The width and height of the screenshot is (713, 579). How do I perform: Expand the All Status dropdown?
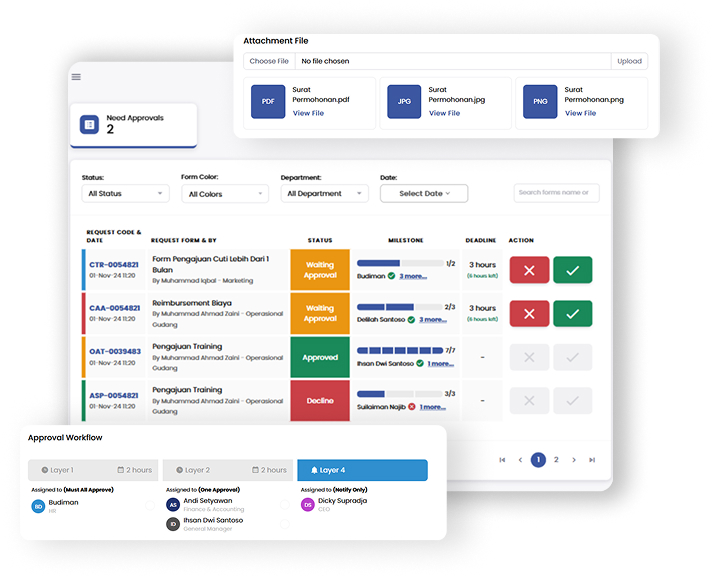126,194
